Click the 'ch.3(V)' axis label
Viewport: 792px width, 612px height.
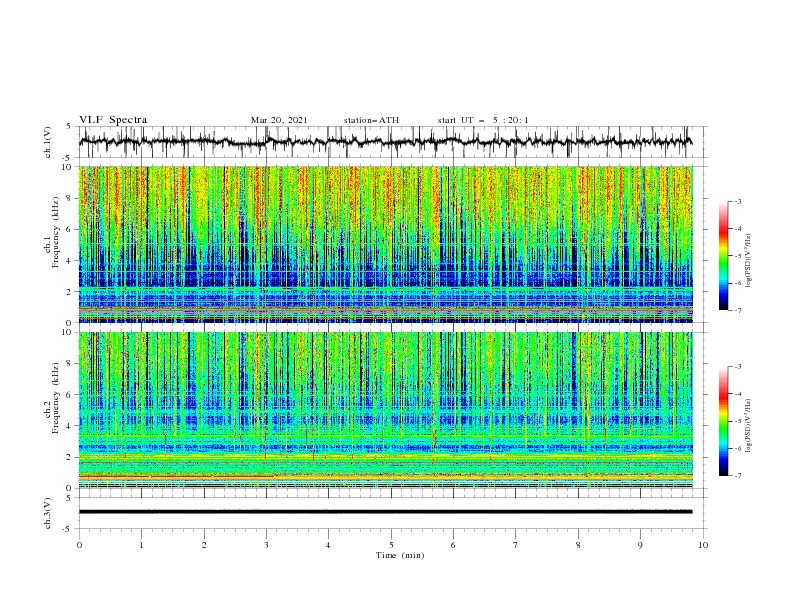pos(48,513)
